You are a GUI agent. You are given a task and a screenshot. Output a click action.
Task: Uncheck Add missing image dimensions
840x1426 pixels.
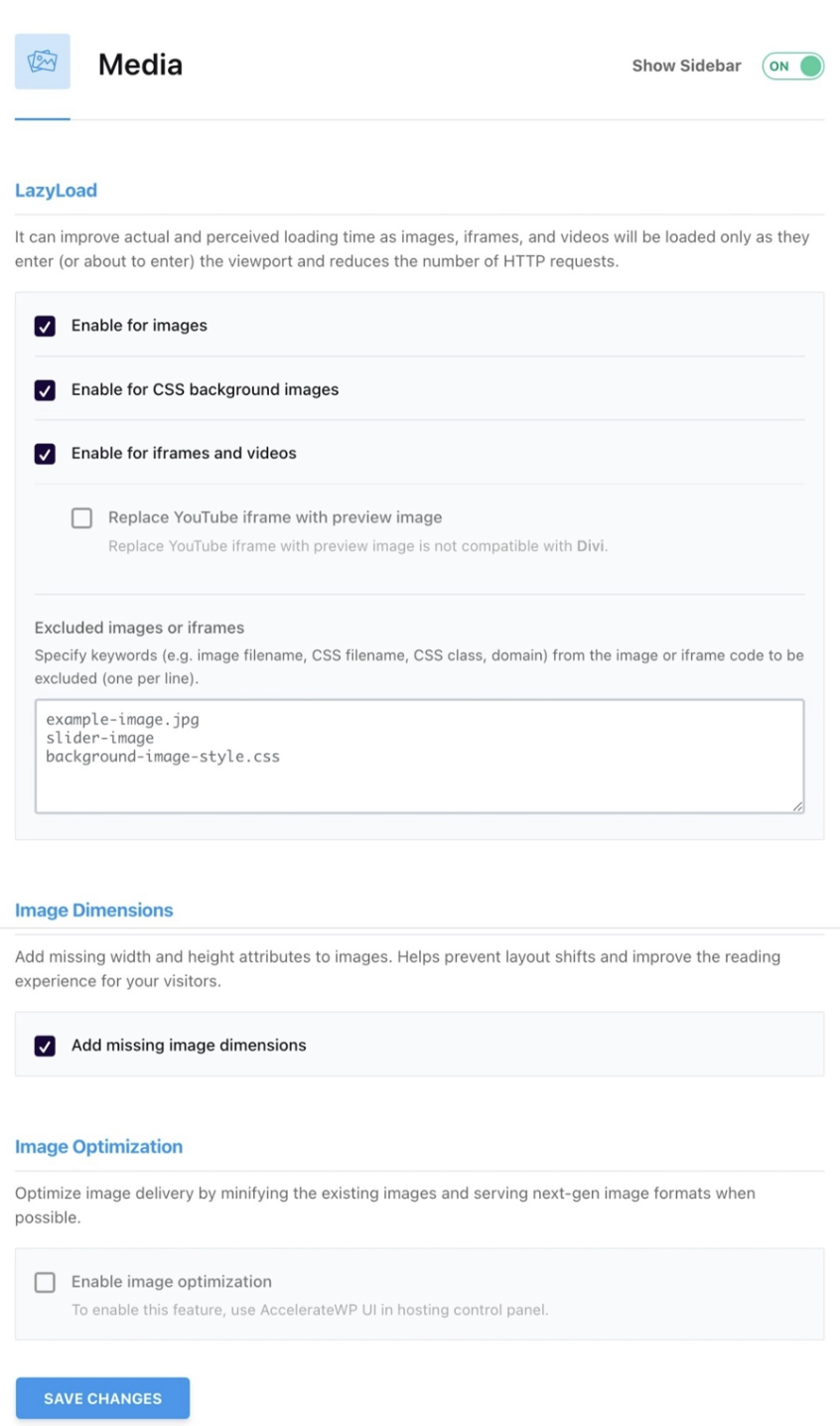pos(44,1045)
